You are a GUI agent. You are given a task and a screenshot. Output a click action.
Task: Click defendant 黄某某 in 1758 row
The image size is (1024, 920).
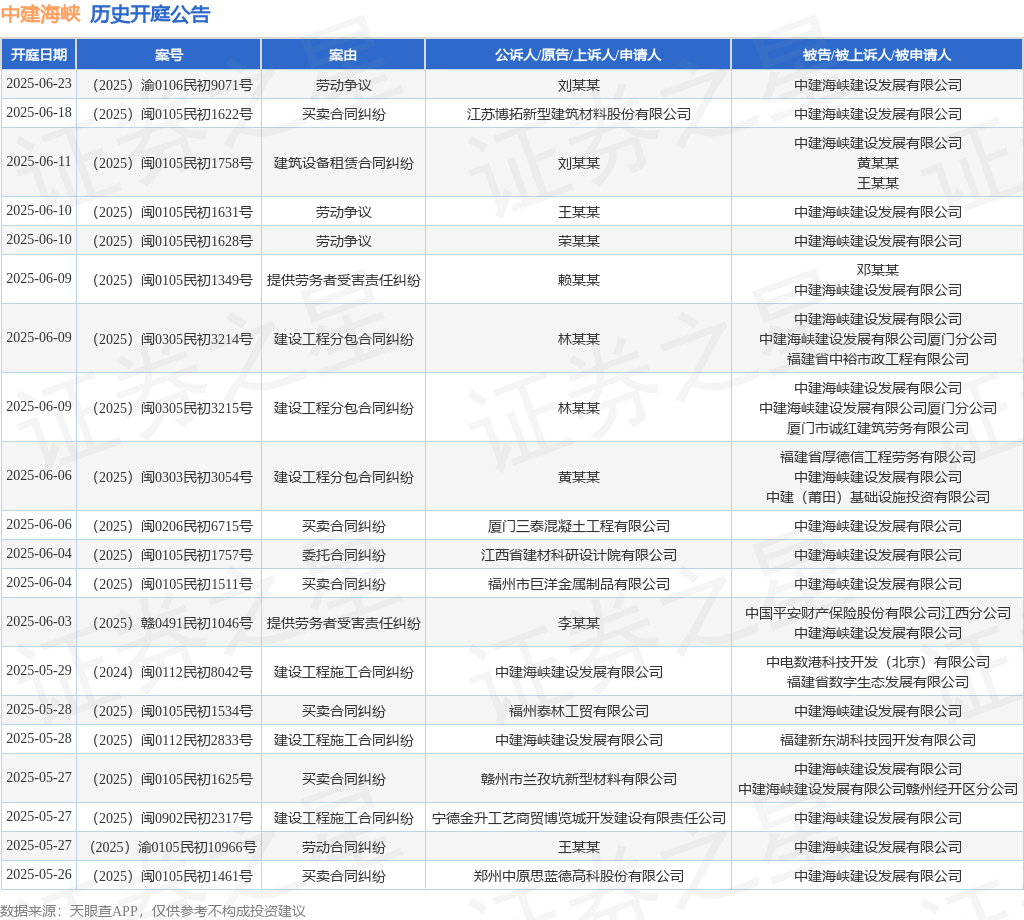[878, 163]
